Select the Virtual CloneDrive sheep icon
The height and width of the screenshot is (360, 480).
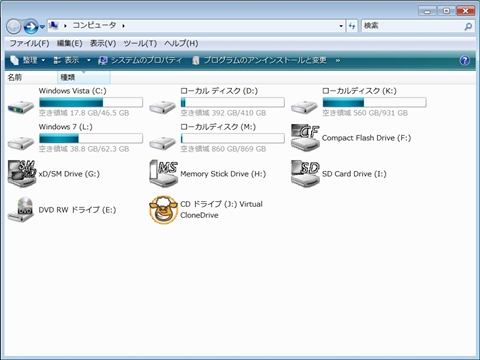click(x=163, y=210)
